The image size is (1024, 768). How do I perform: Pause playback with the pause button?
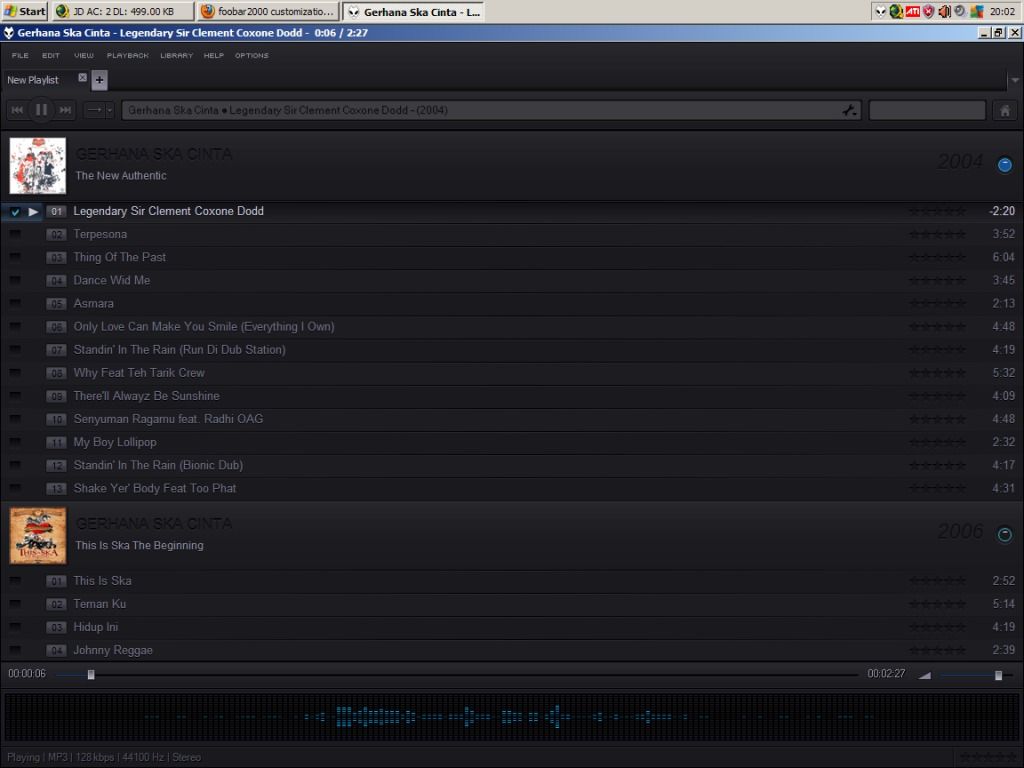[41, 110]
